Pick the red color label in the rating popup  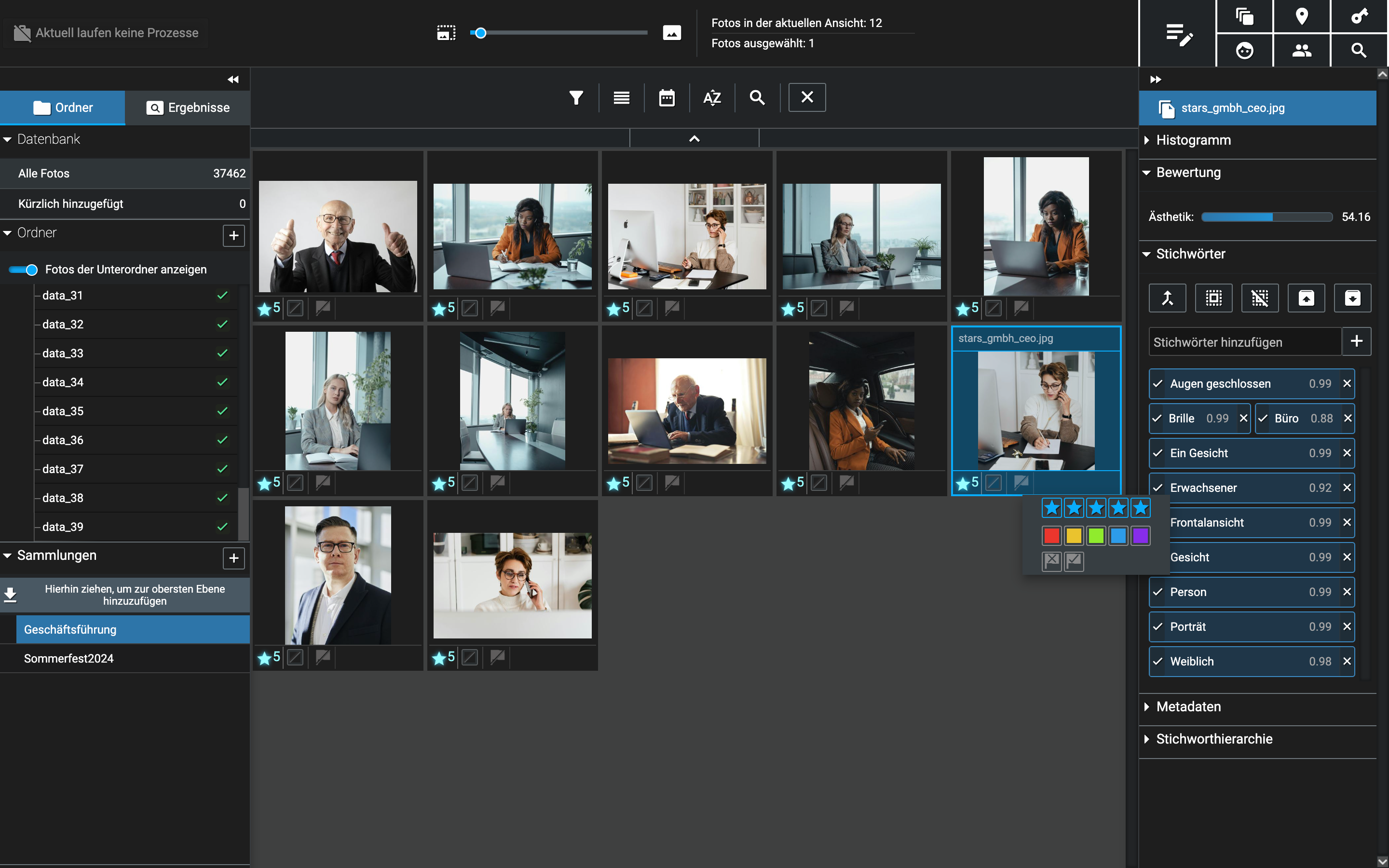pos(1051,536)
